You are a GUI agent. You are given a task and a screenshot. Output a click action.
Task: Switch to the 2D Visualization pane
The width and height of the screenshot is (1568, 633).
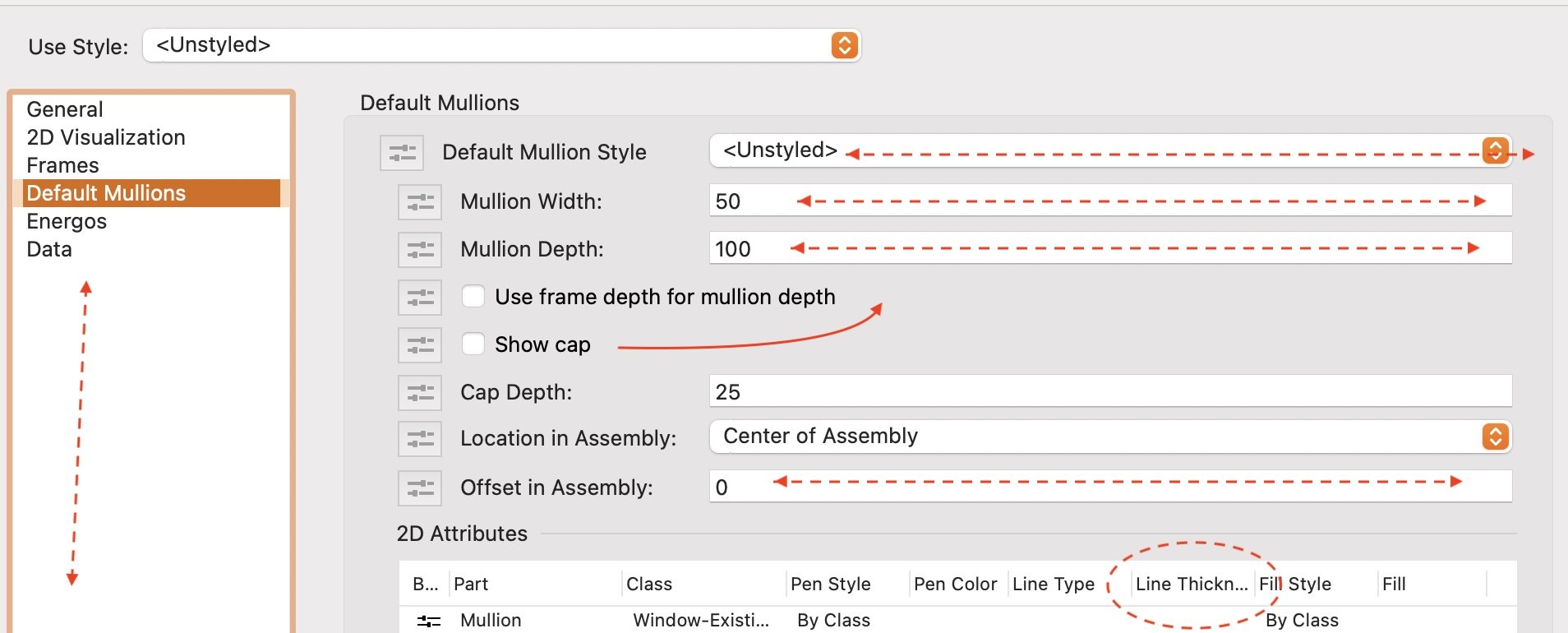click(106, 137)
